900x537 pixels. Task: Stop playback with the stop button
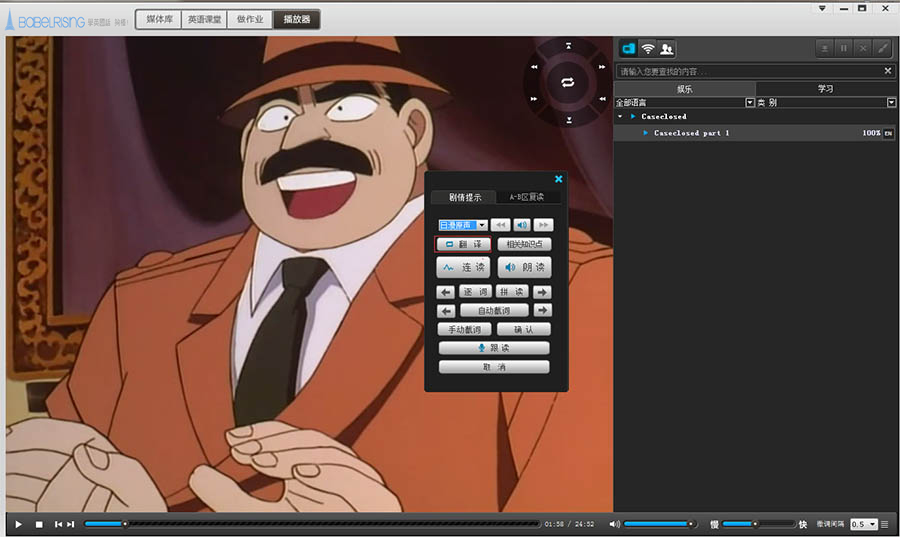39,524
